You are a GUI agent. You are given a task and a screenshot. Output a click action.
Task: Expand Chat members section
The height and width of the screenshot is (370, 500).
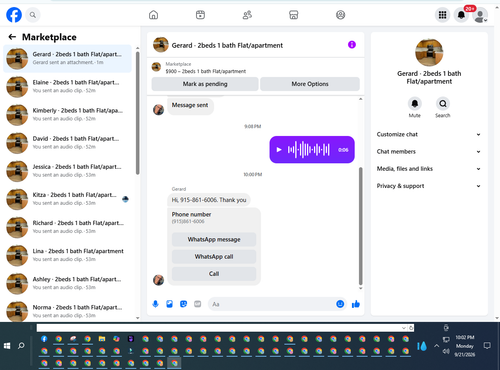[429, 152]
